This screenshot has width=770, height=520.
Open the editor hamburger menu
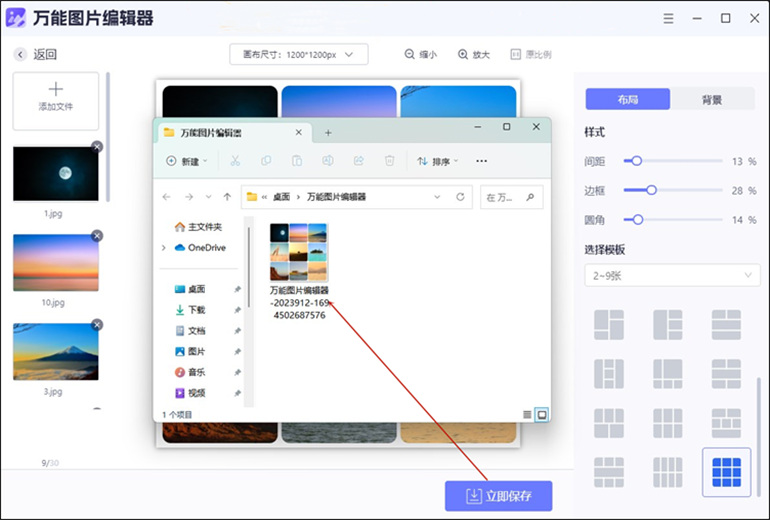coord(668,19)
